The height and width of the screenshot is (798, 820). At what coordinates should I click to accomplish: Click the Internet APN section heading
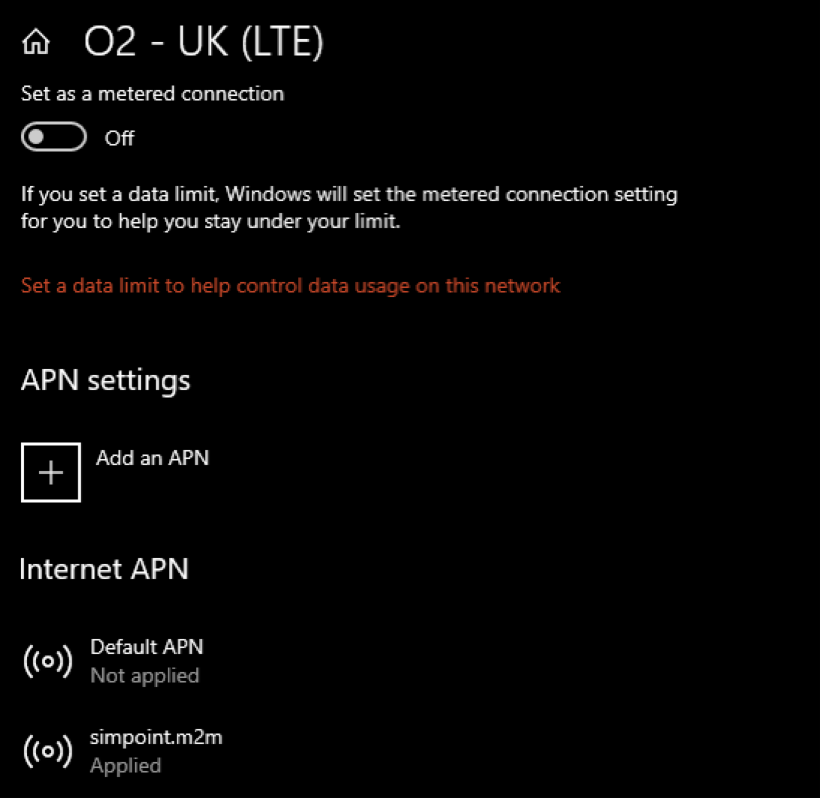pos(104,569)
